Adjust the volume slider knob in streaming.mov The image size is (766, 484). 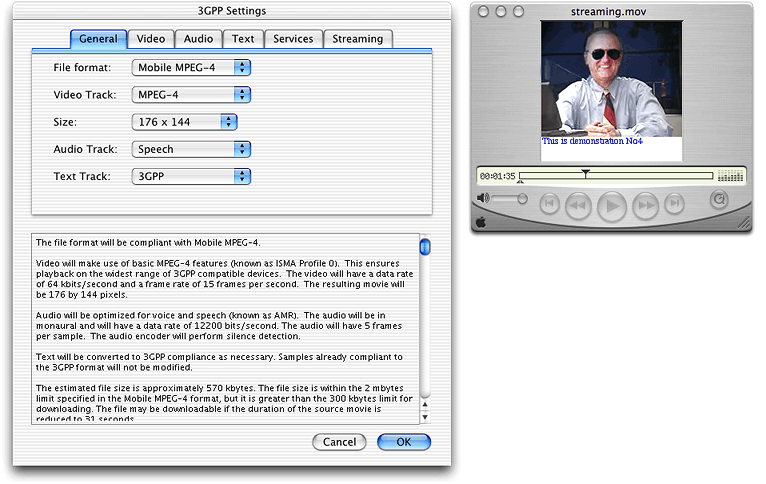[x=522, y=199]
